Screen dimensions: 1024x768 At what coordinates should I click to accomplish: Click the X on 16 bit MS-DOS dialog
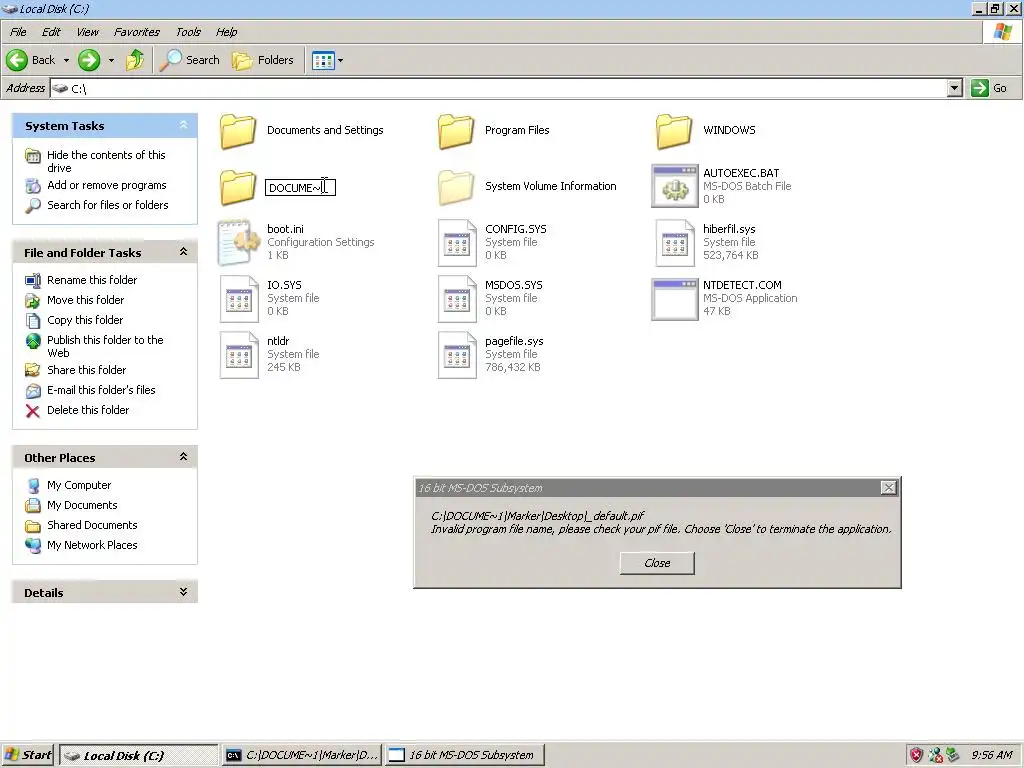[888, 488]
